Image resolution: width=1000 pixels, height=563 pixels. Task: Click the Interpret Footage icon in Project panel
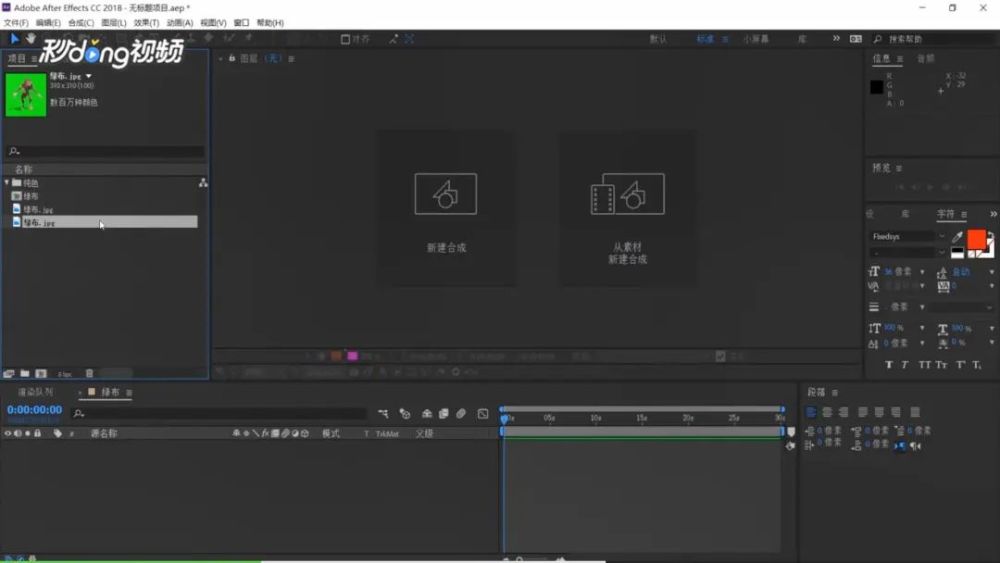click(x=9, y=374)
